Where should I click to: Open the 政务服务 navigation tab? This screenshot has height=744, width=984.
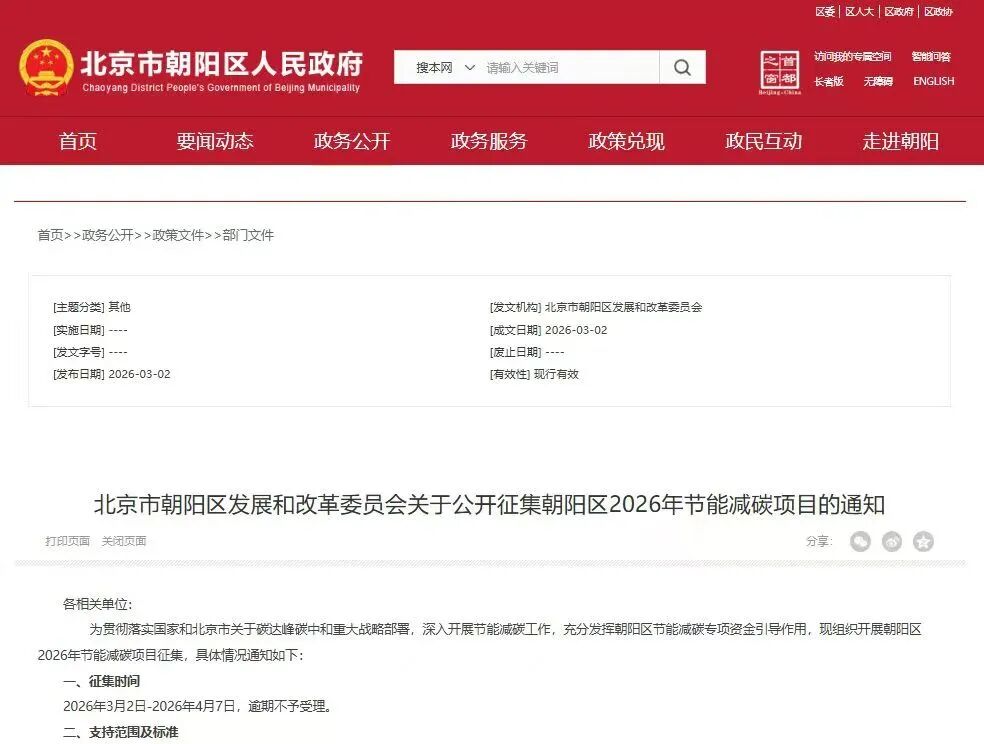tap(489, 141)
